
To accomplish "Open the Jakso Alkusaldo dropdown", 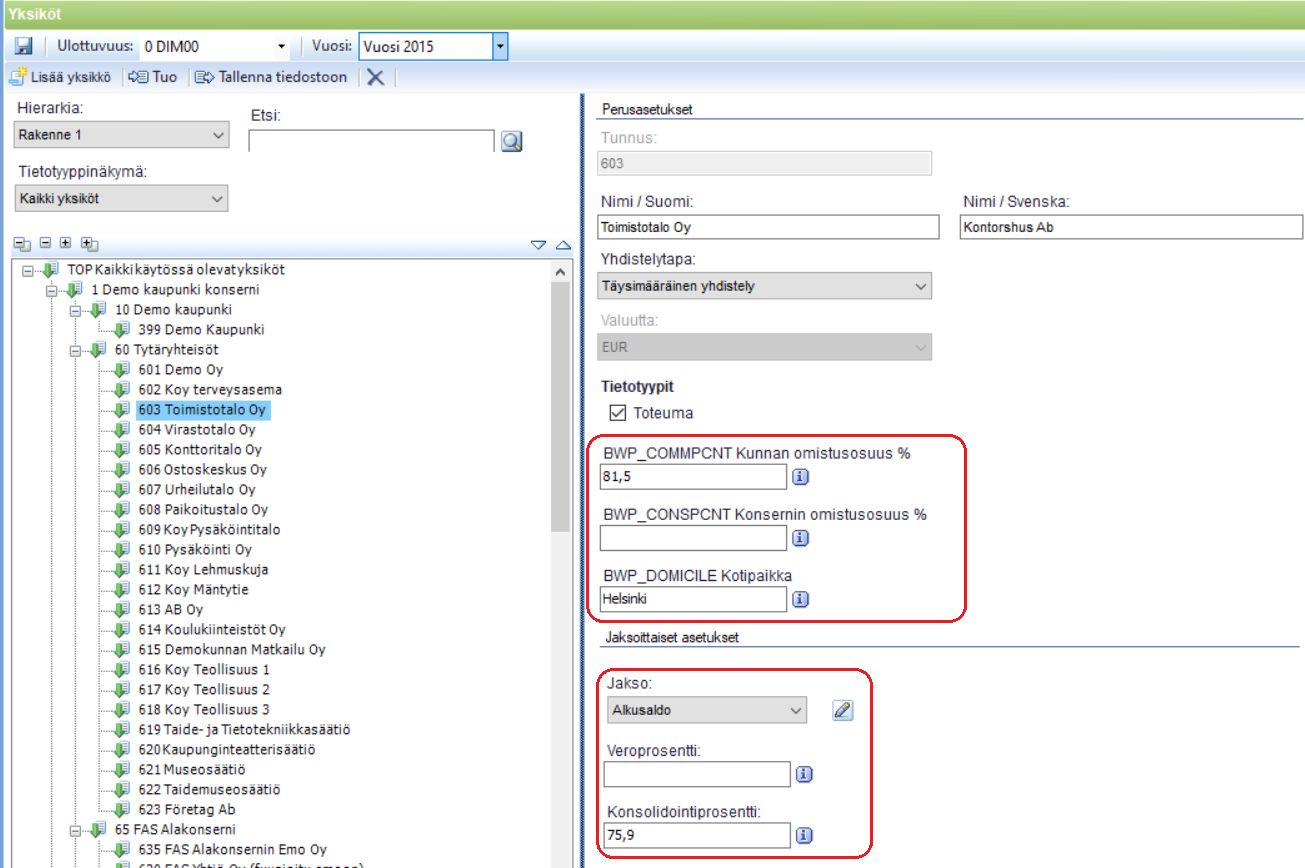I will coord(705,711).
